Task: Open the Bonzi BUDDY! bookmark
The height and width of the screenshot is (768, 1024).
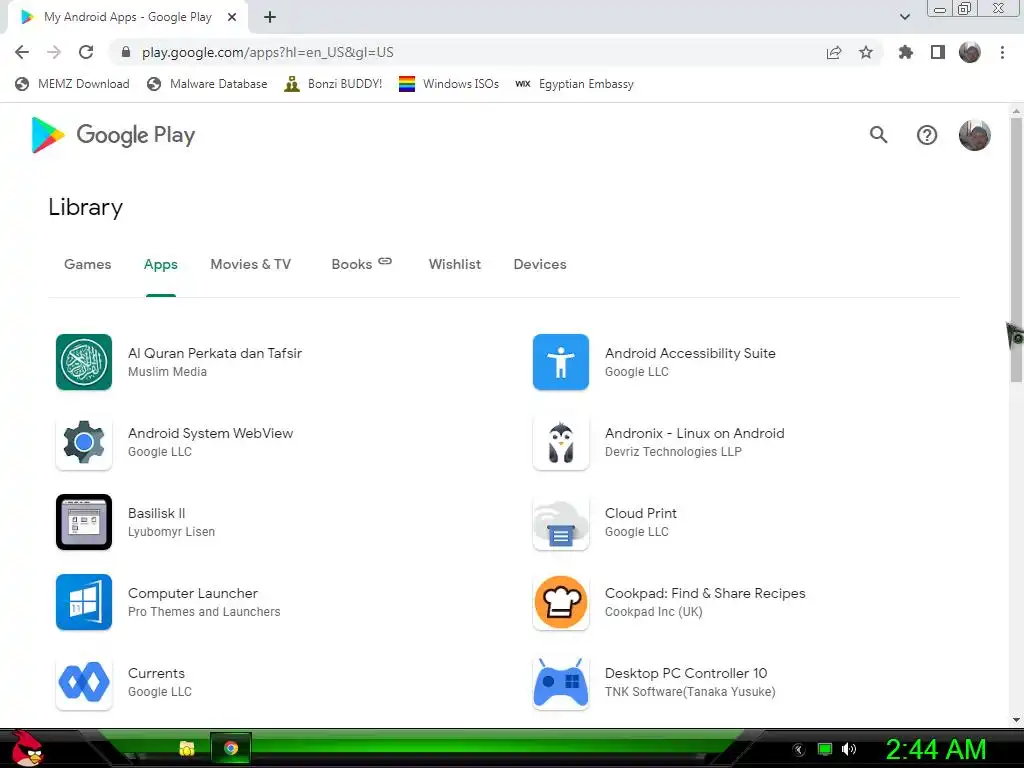Action: point(334,84)
